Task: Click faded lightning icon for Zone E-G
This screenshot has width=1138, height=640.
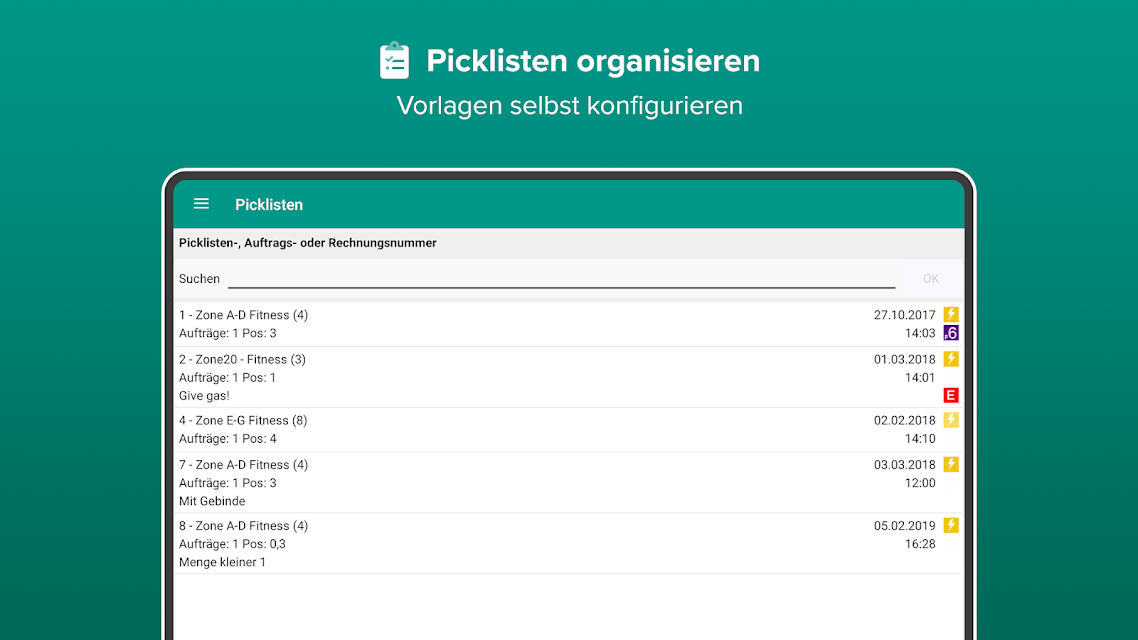Action: click(951, 419)
